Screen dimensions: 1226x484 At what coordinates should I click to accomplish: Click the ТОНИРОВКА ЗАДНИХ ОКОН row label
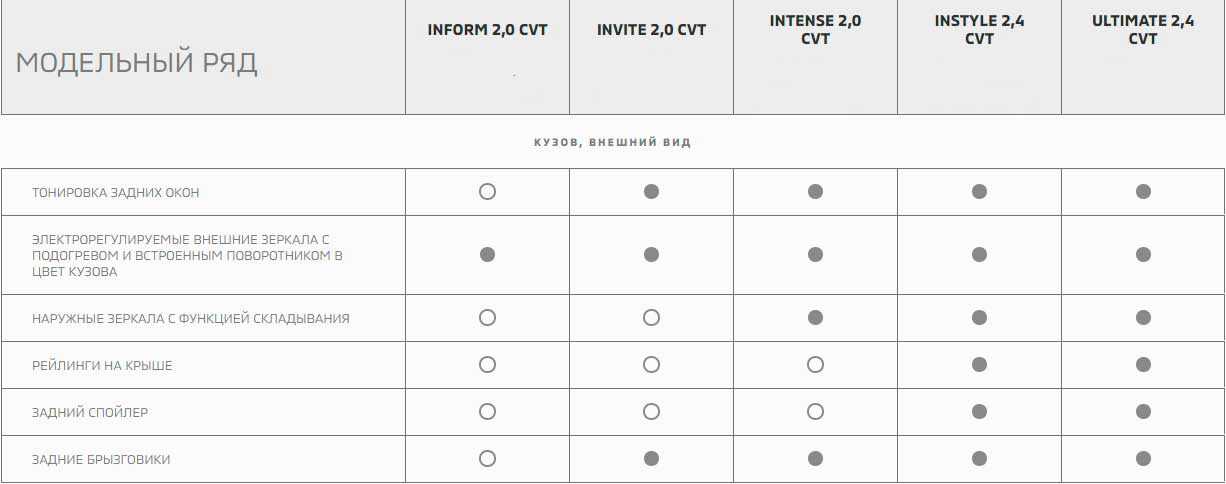[115, 192]
